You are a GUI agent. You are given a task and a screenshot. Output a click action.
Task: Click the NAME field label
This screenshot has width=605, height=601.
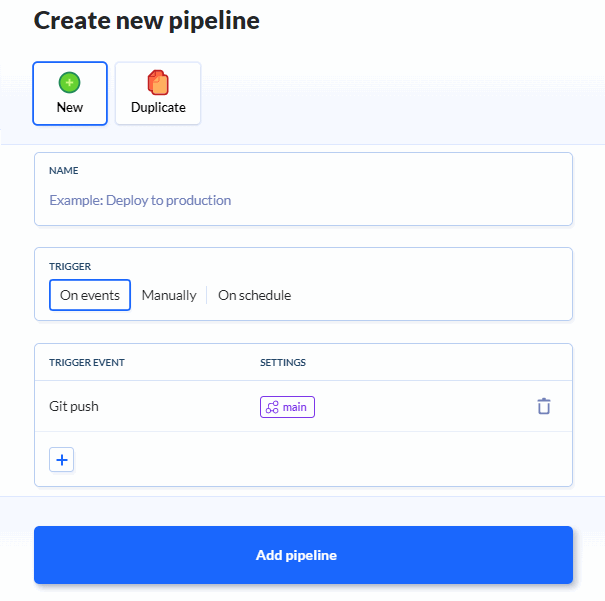coord(64,171)
